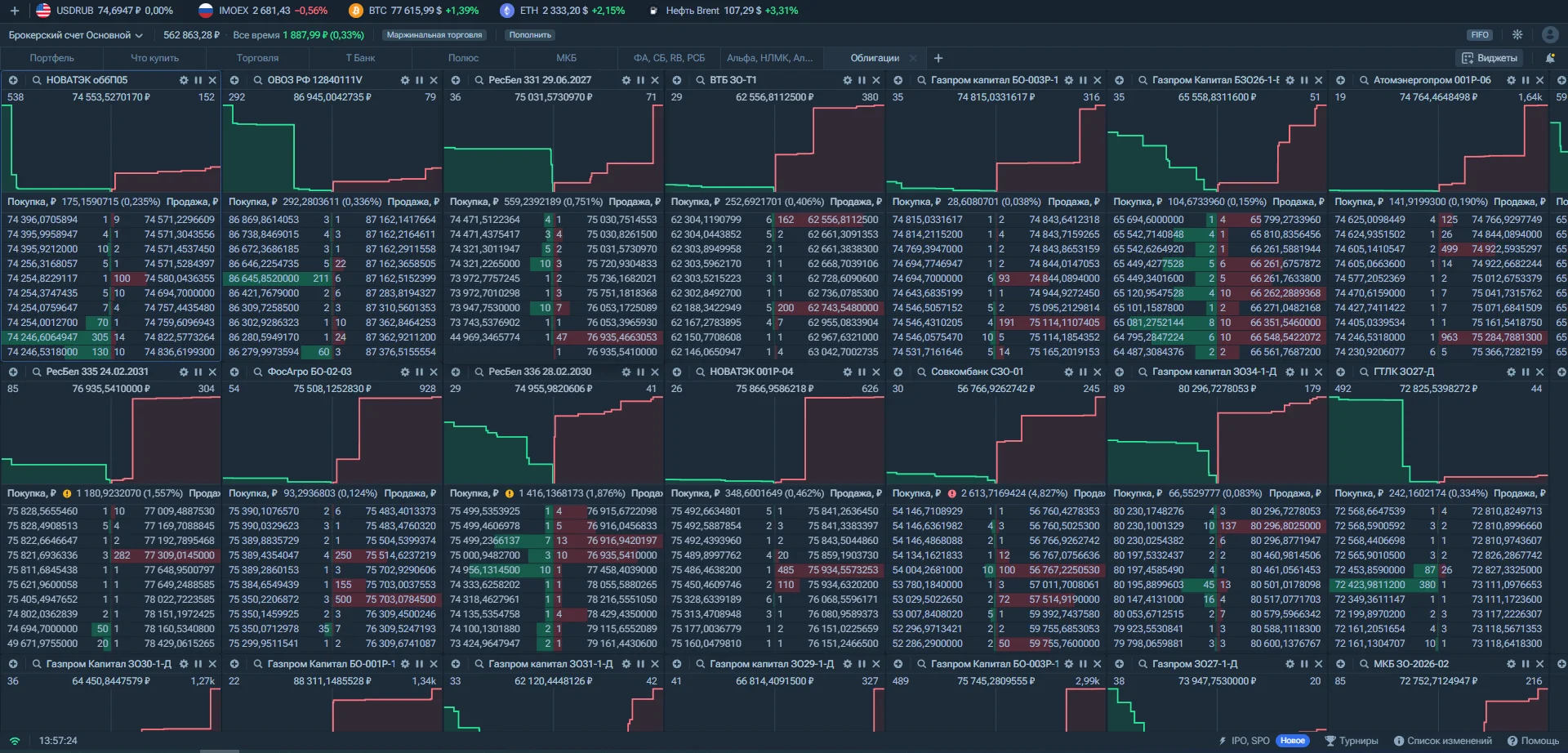Click plus icon of РесБел 331 29.06.2027 widget

pos(456,80)
